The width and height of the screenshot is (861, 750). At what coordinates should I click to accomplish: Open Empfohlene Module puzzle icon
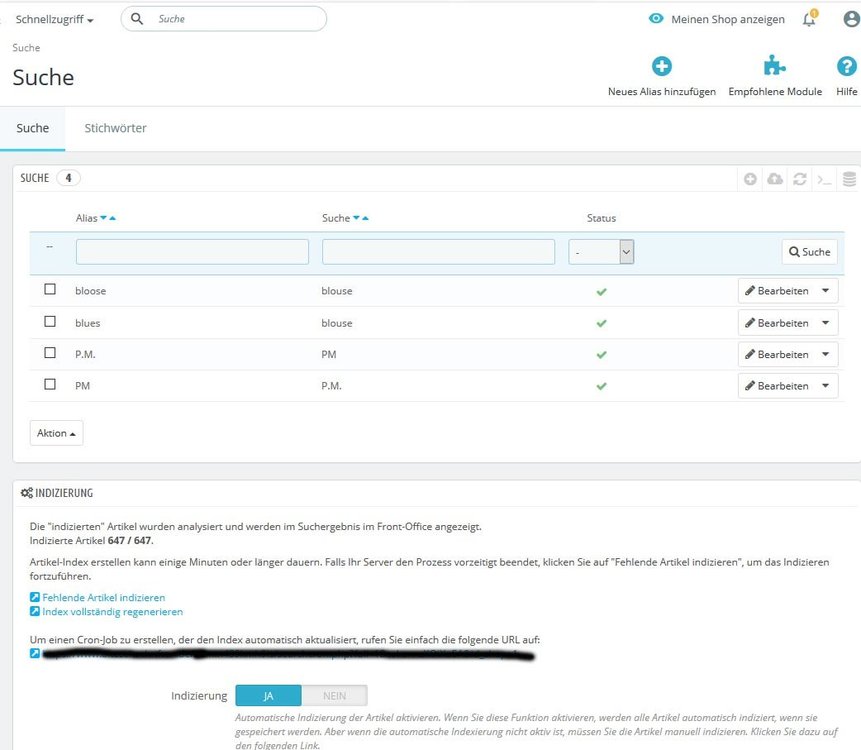click(x=775, y=66)
